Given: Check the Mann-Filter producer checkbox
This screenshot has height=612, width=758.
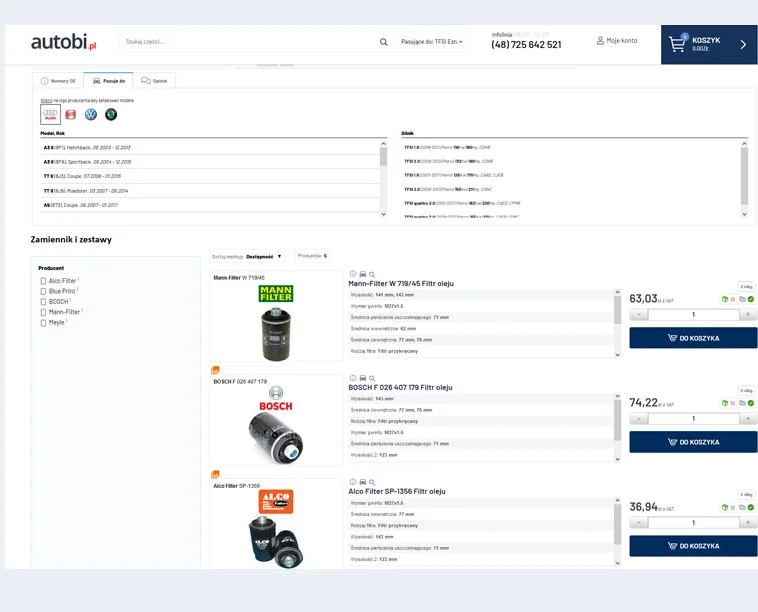Looking at the screenshot, I should pos(44,312).
